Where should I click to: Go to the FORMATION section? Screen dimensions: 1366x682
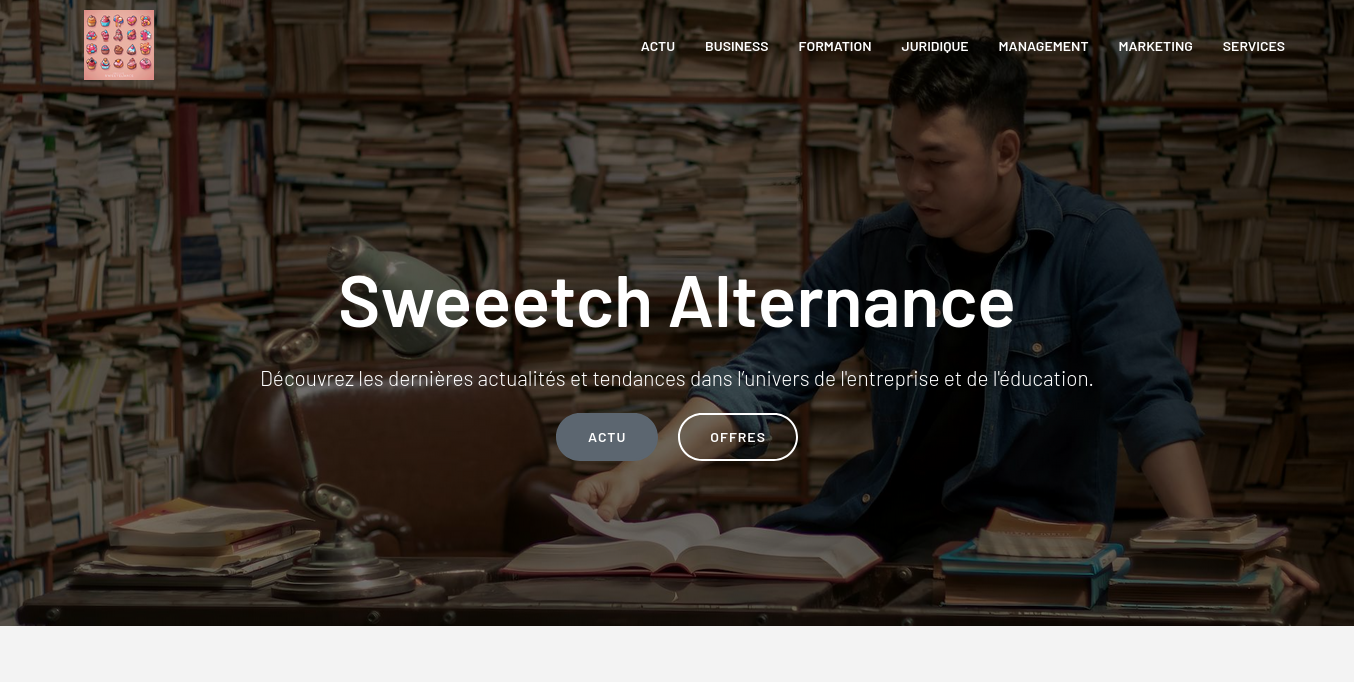tap(835, 46)
